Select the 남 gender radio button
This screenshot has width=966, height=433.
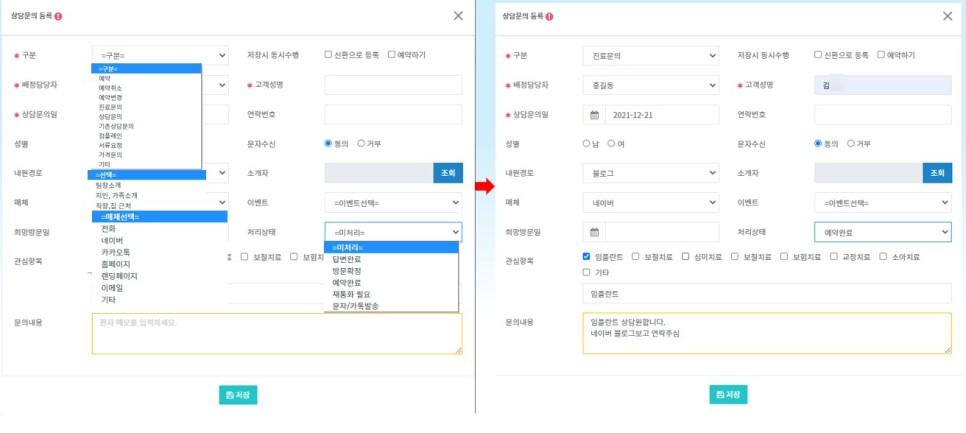click(587, 144)
